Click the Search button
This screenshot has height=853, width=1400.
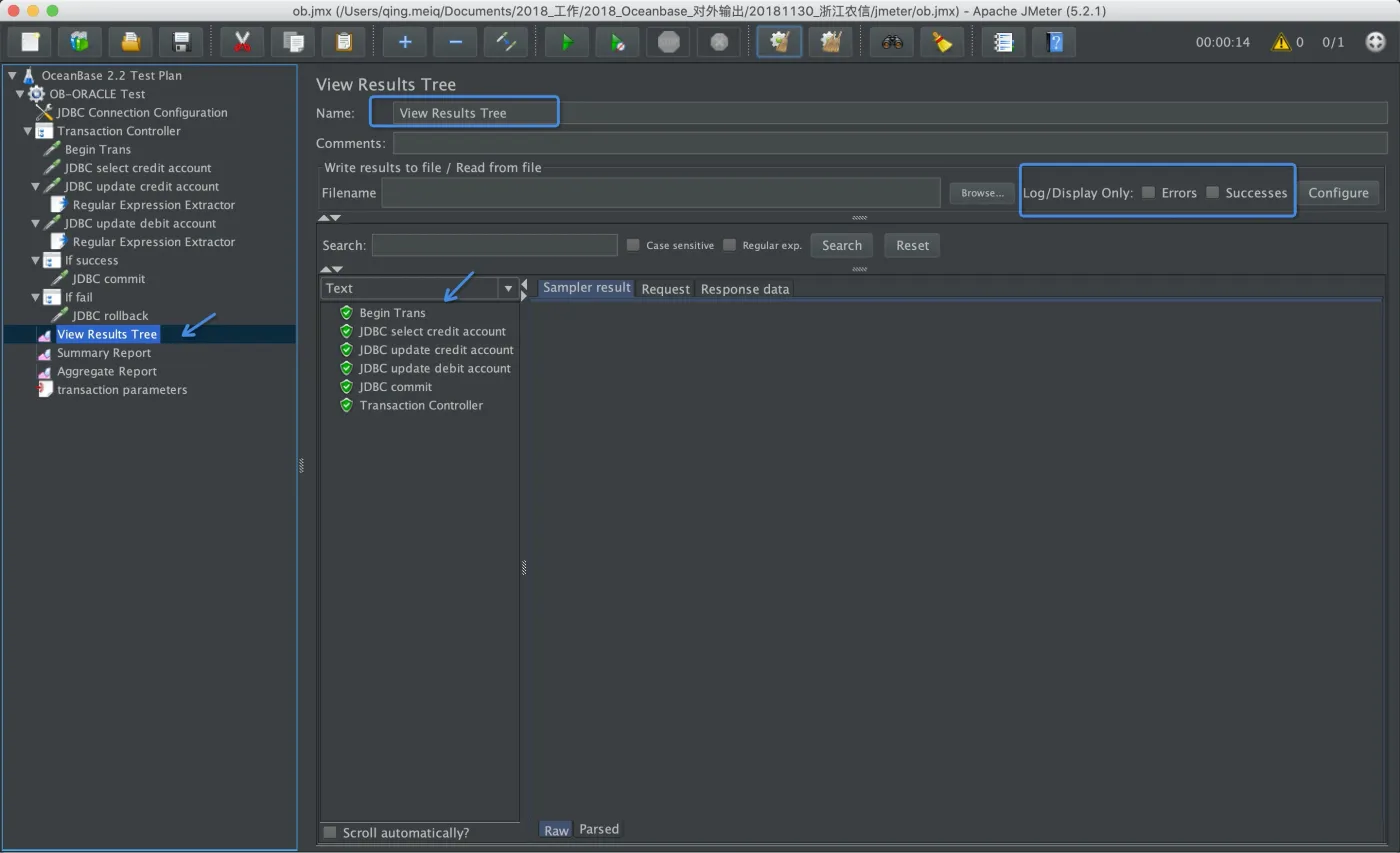coord(842,245)
